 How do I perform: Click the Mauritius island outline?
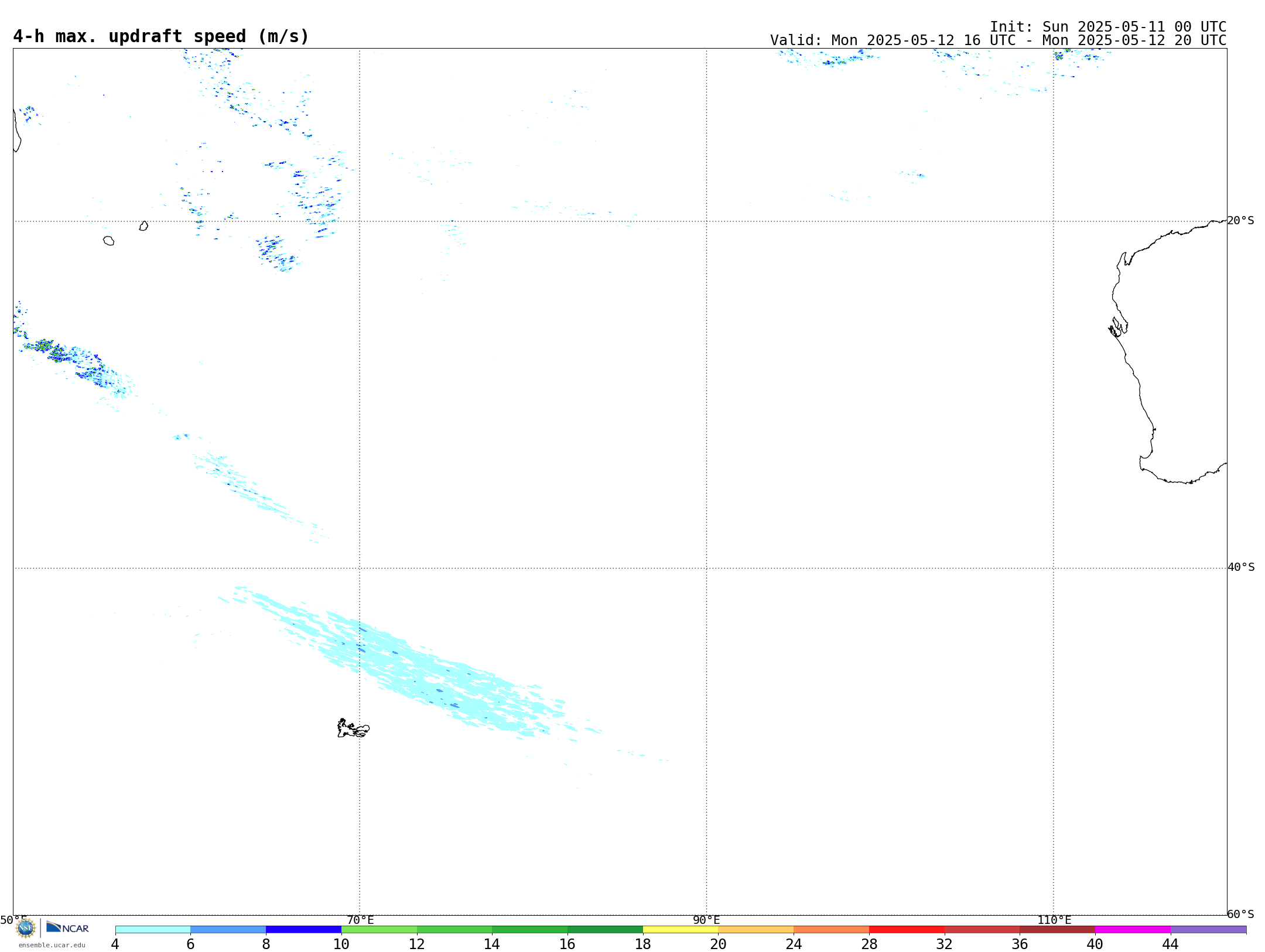click(143, 225)
